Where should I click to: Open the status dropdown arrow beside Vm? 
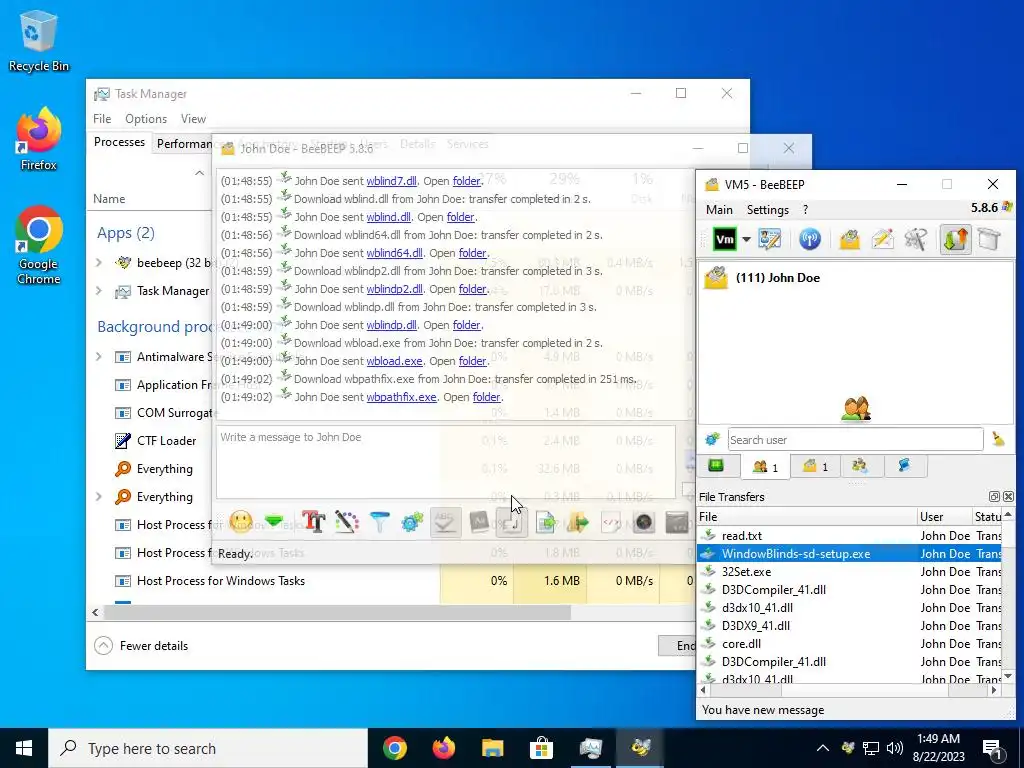pyautogui.click(x=746, y=239)
